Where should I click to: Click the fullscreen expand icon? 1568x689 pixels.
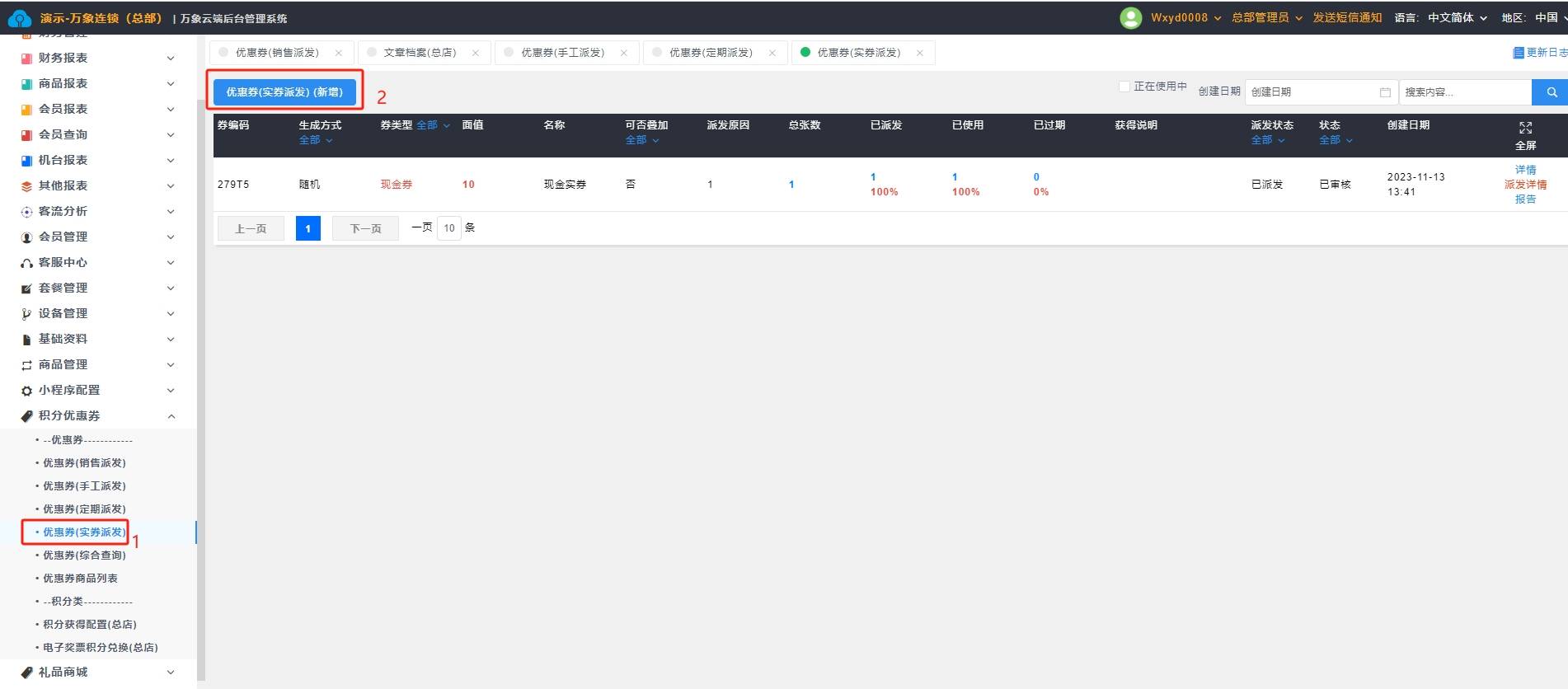coord(1525,128)
